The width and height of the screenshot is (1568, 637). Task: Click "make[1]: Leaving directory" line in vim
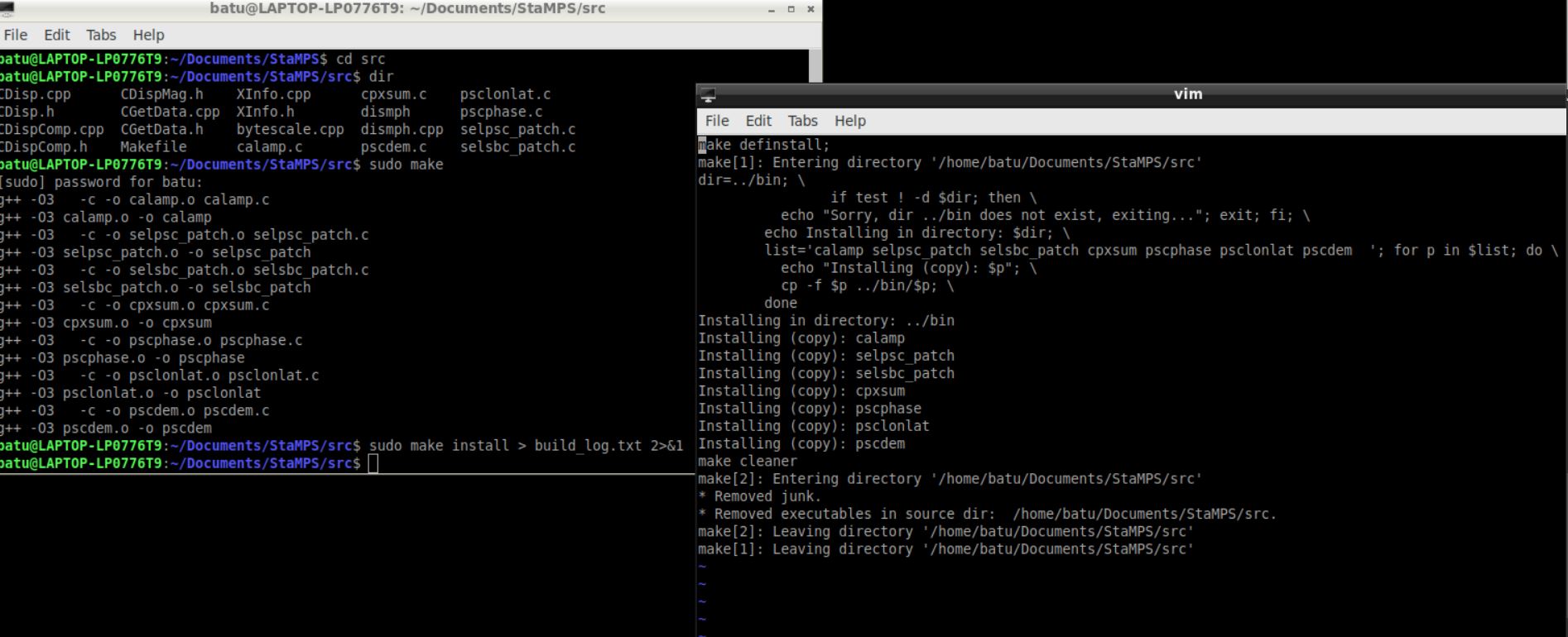tap(946, 548)
